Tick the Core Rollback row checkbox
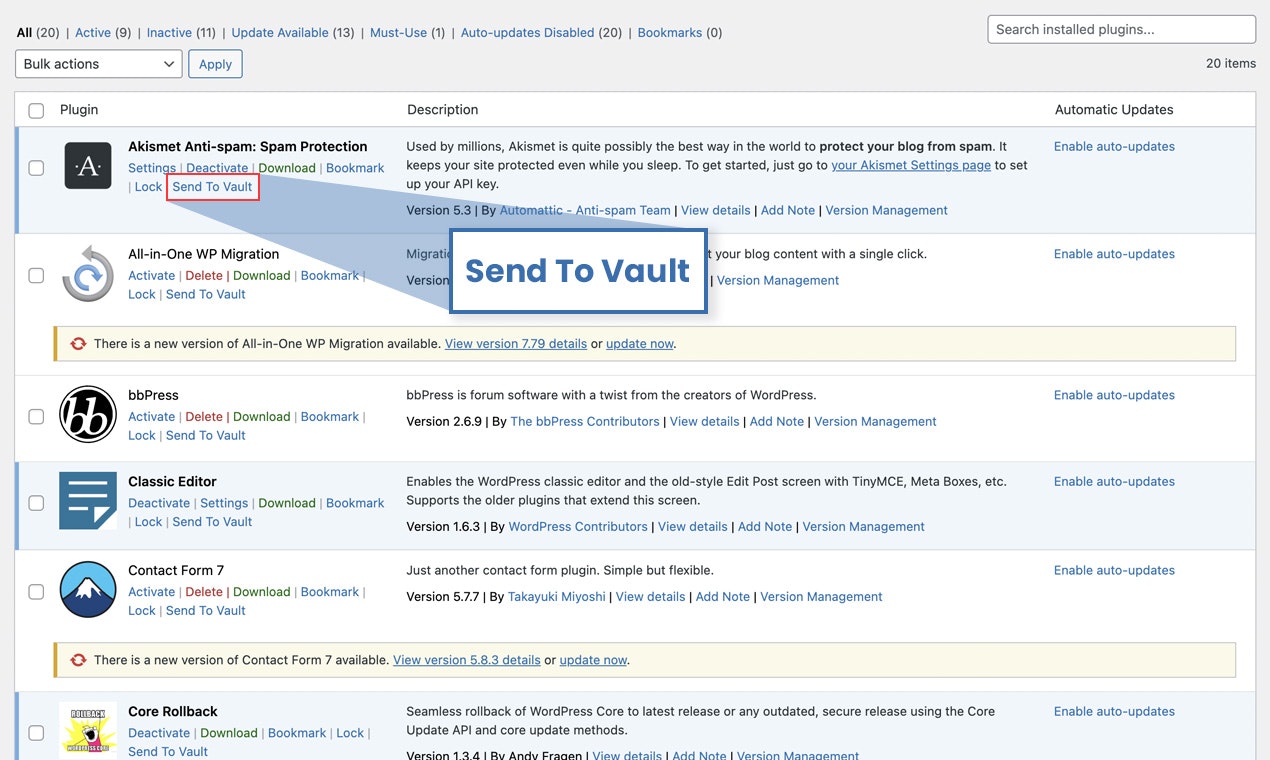1270x760 pixels. (36, 733)
